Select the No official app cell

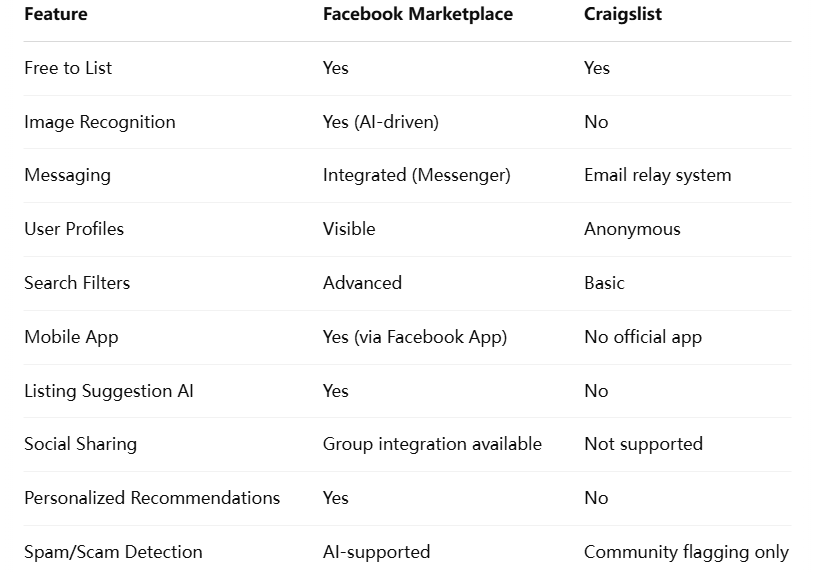(643, 337)
